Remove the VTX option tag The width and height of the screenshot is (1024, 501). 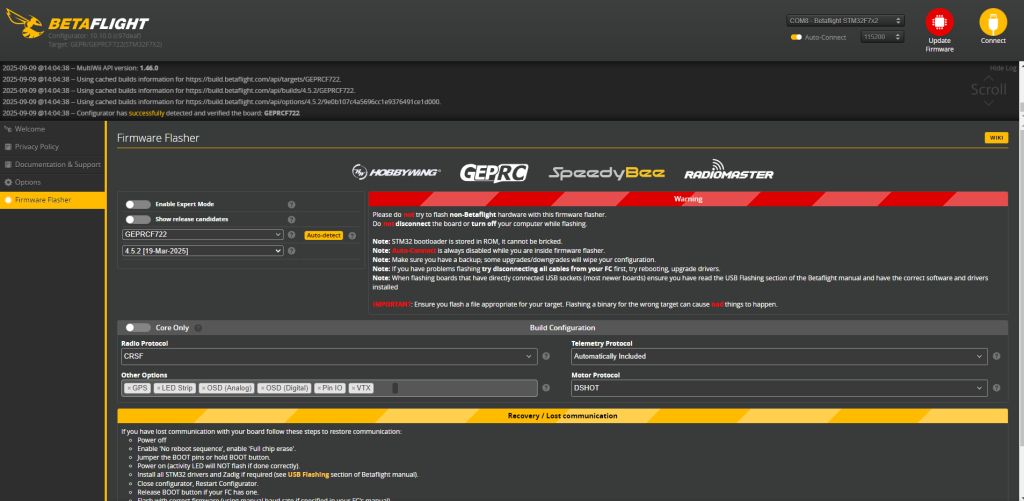(353, 388)
